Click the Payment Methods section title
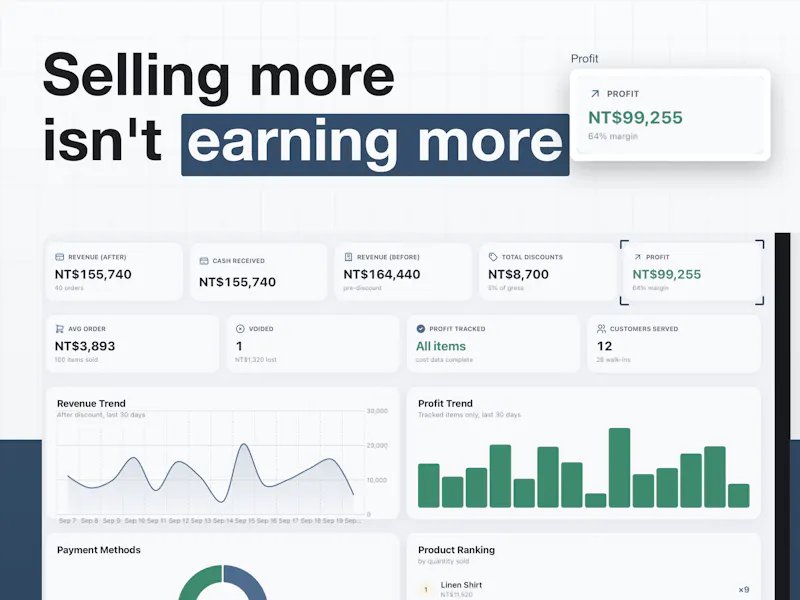 (99, 550)
